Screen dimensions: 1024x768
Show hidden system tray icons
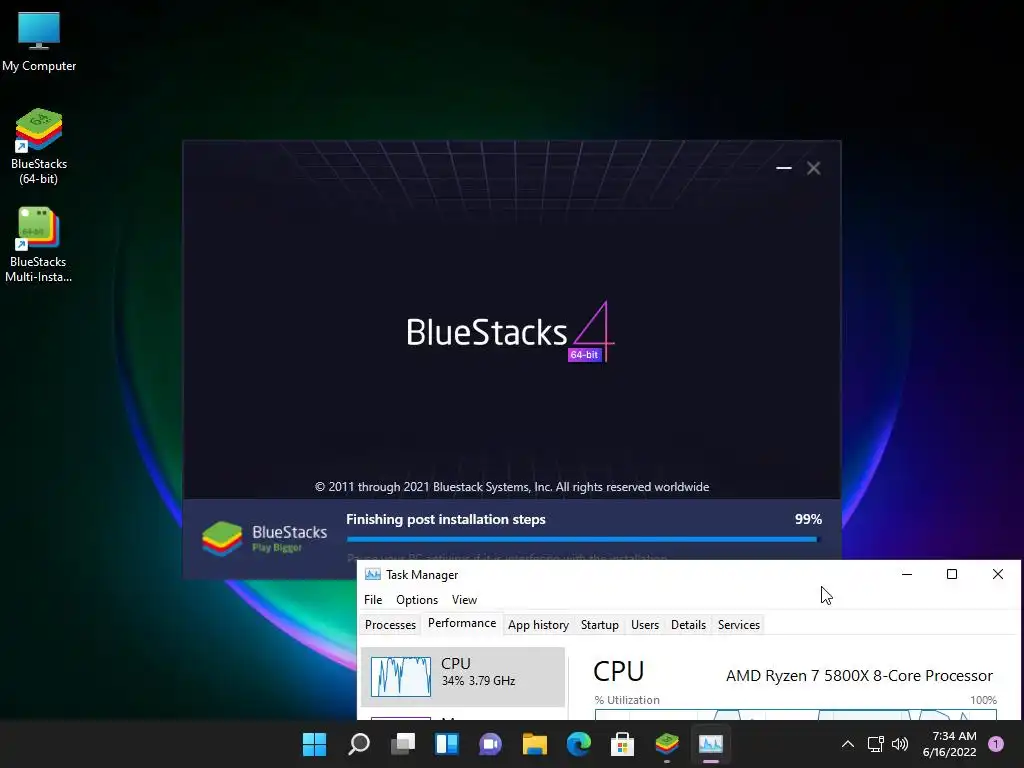click(x=848, y=744)
